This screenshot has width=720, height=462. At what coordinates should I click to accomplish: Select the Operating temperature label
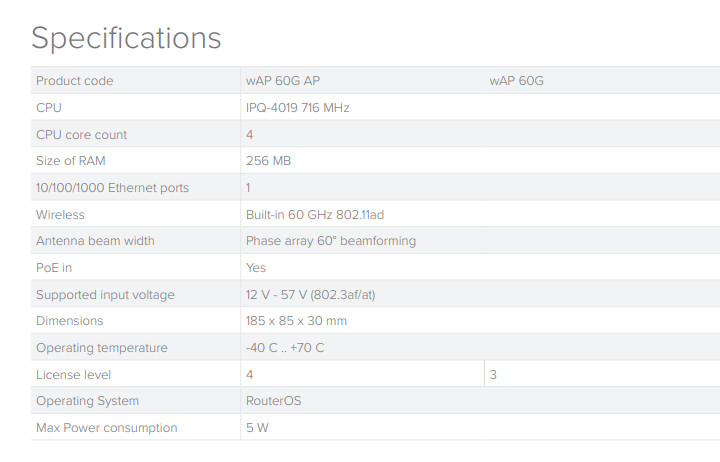[101, 348]
